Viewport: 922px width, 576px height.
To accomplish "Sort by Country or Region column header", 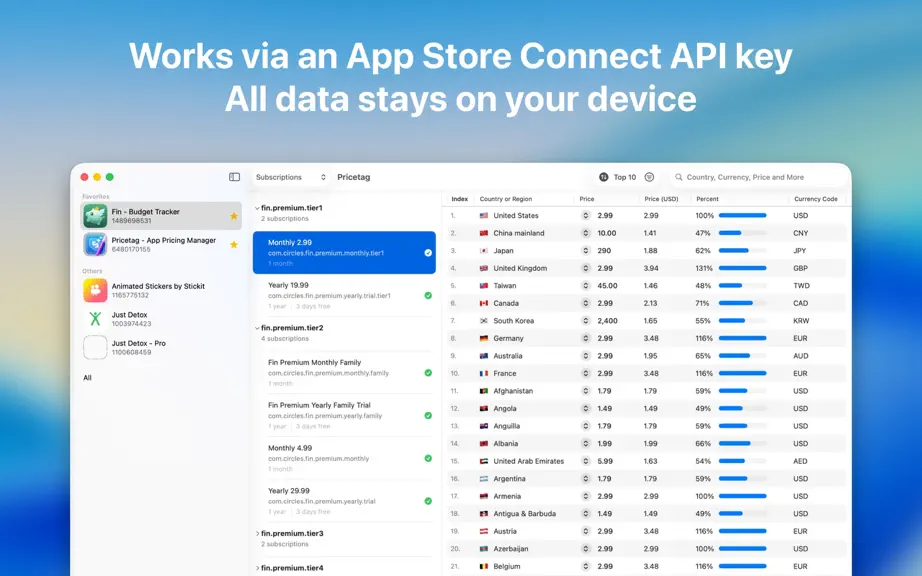I will 506,199.
